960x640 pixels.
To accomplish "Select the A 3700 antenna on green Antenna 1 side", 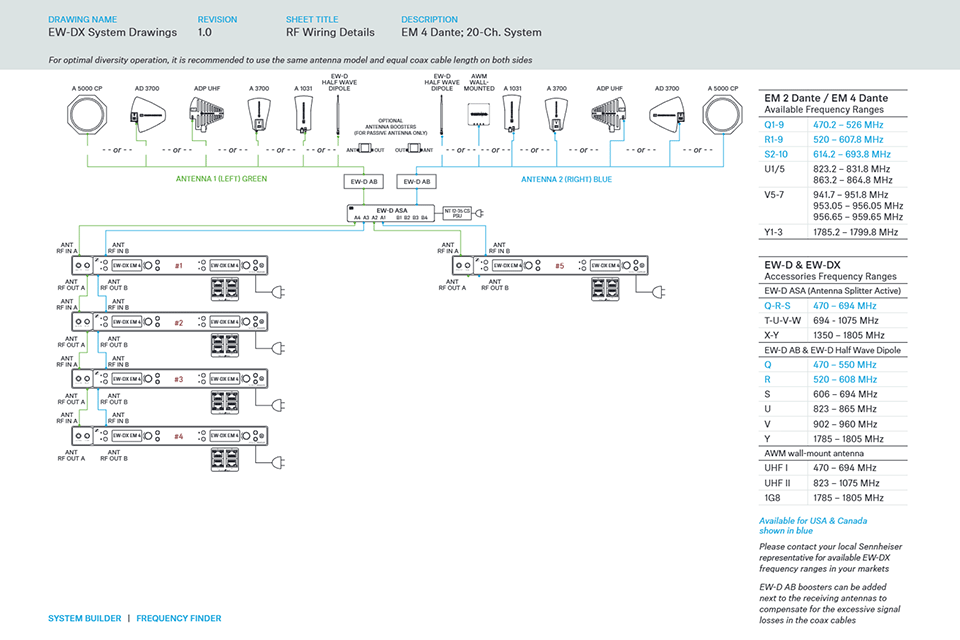I will (259, 115).
